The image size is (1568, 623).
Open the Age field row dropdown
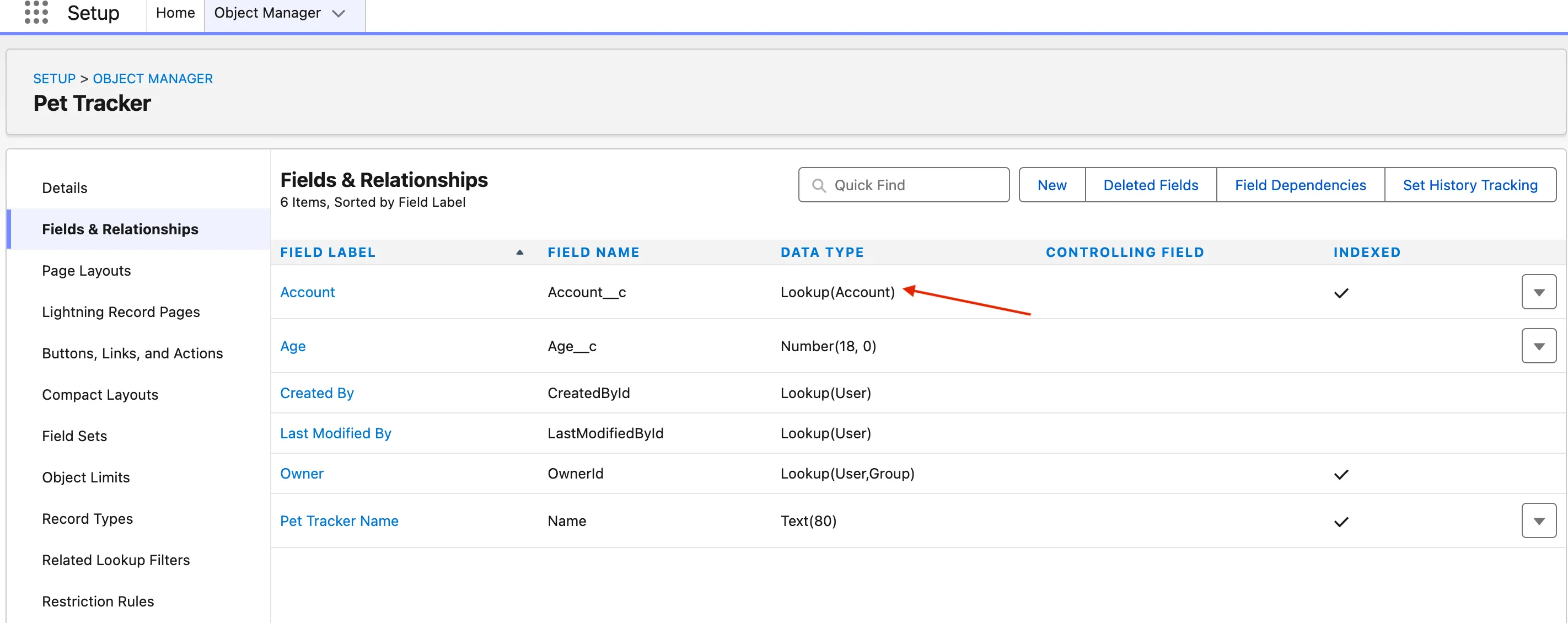point(1538,346)
